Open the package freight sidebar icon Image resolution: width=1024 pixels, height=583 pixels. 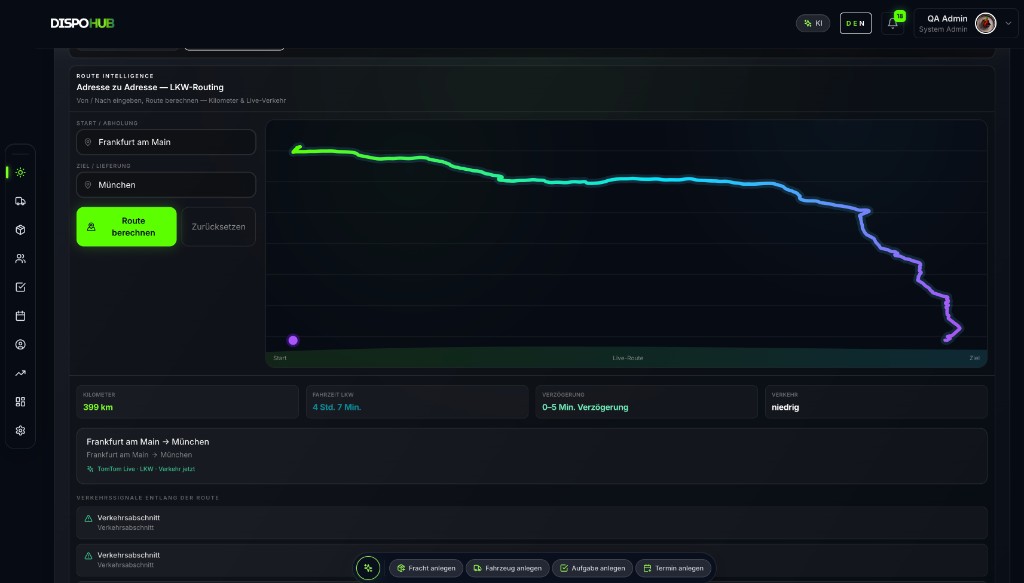click(x=20, y=230)
